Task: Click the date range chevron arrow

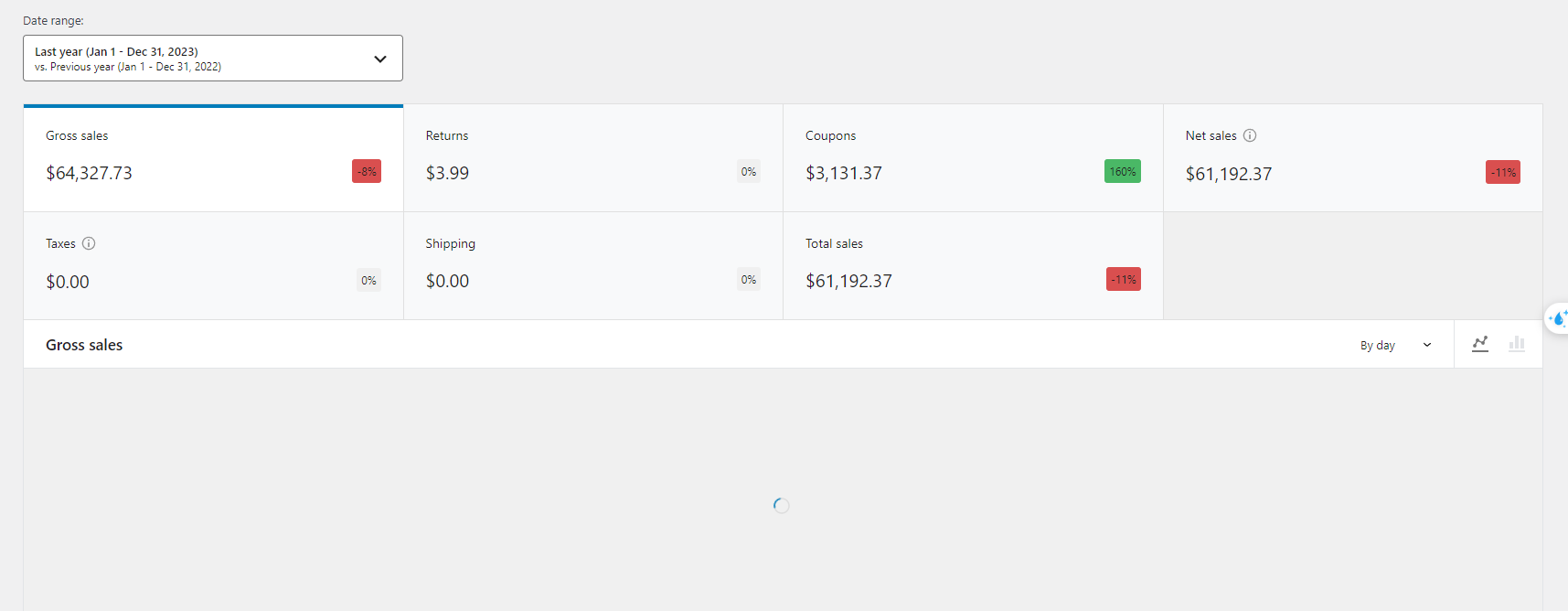Action: (x=380, y=59)
